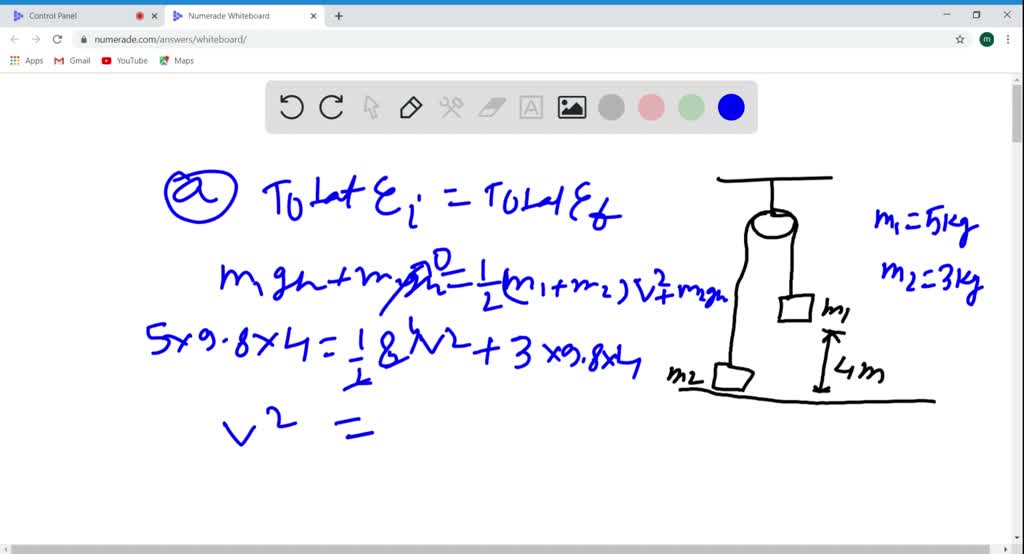Select the pen drawing tool

tap(411, 107)
